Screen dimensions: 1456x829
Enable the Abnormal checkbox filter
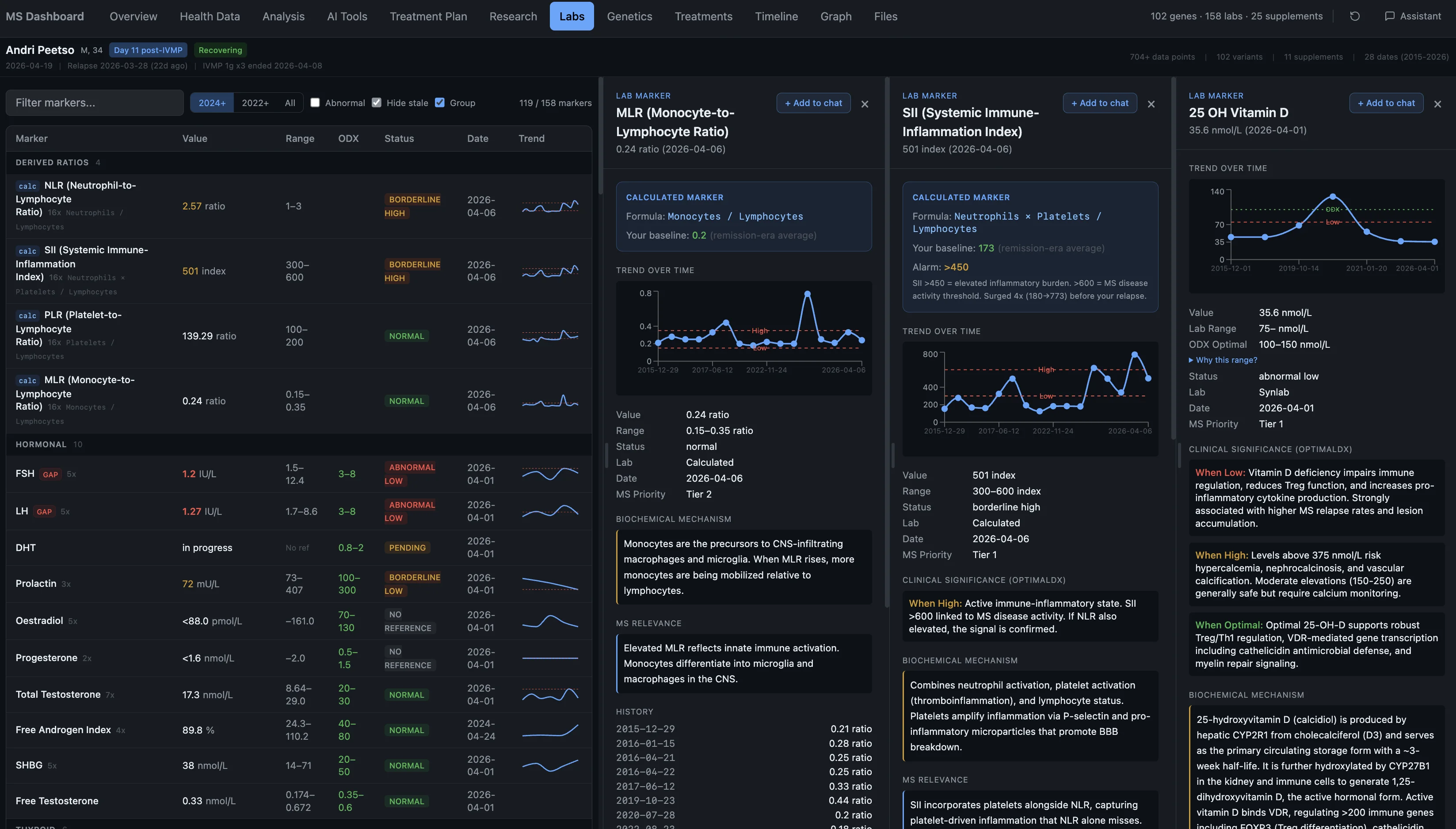pos(315,103)
